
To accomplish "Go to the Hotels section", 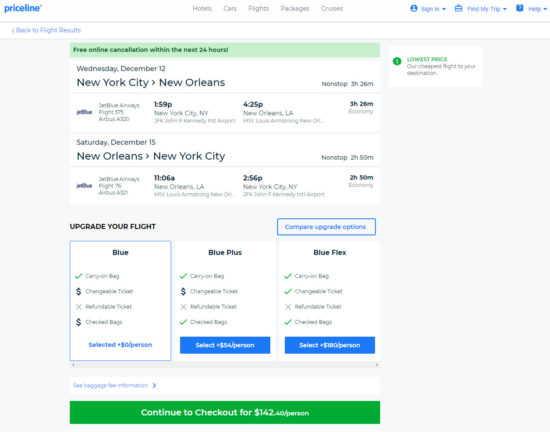I will (x=202, y=8).
